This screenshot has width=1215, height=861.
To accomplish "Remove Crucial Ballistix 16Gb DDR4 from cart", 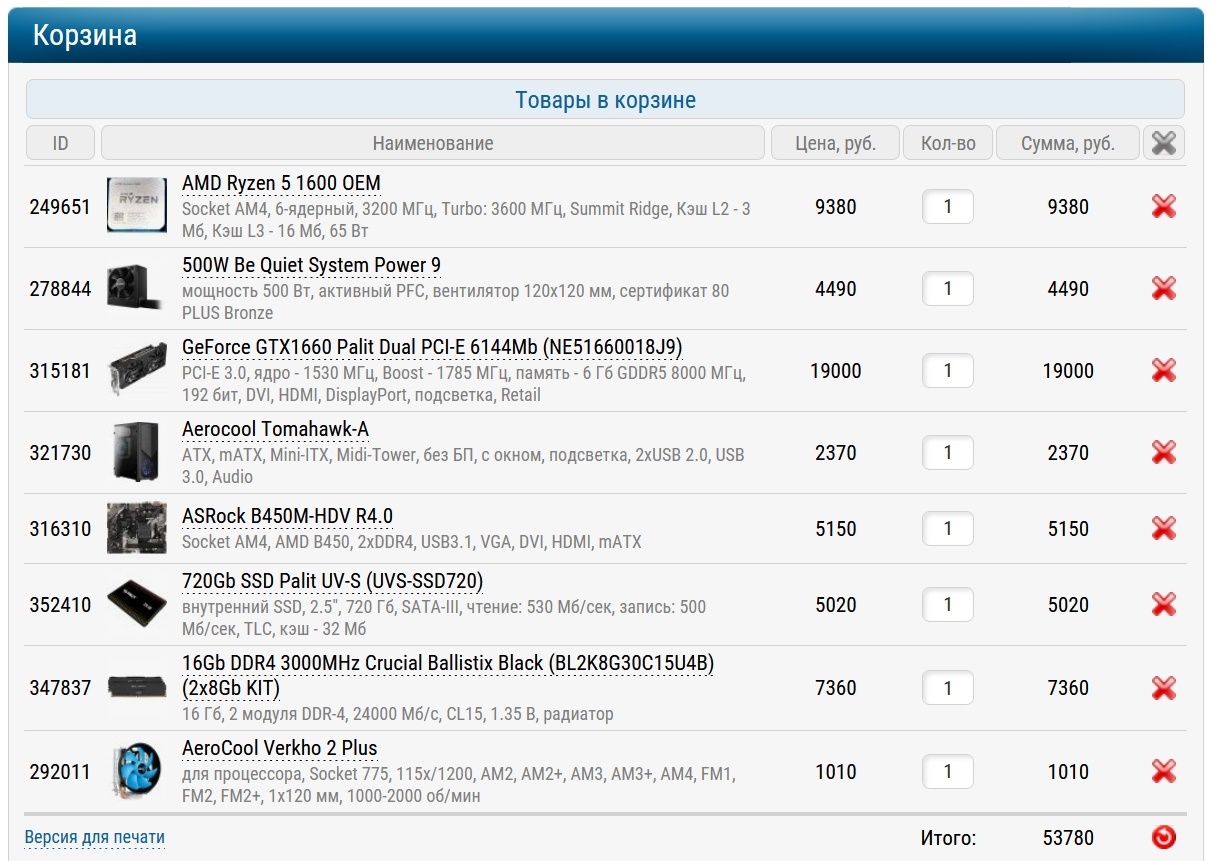I will [1163, 688].
